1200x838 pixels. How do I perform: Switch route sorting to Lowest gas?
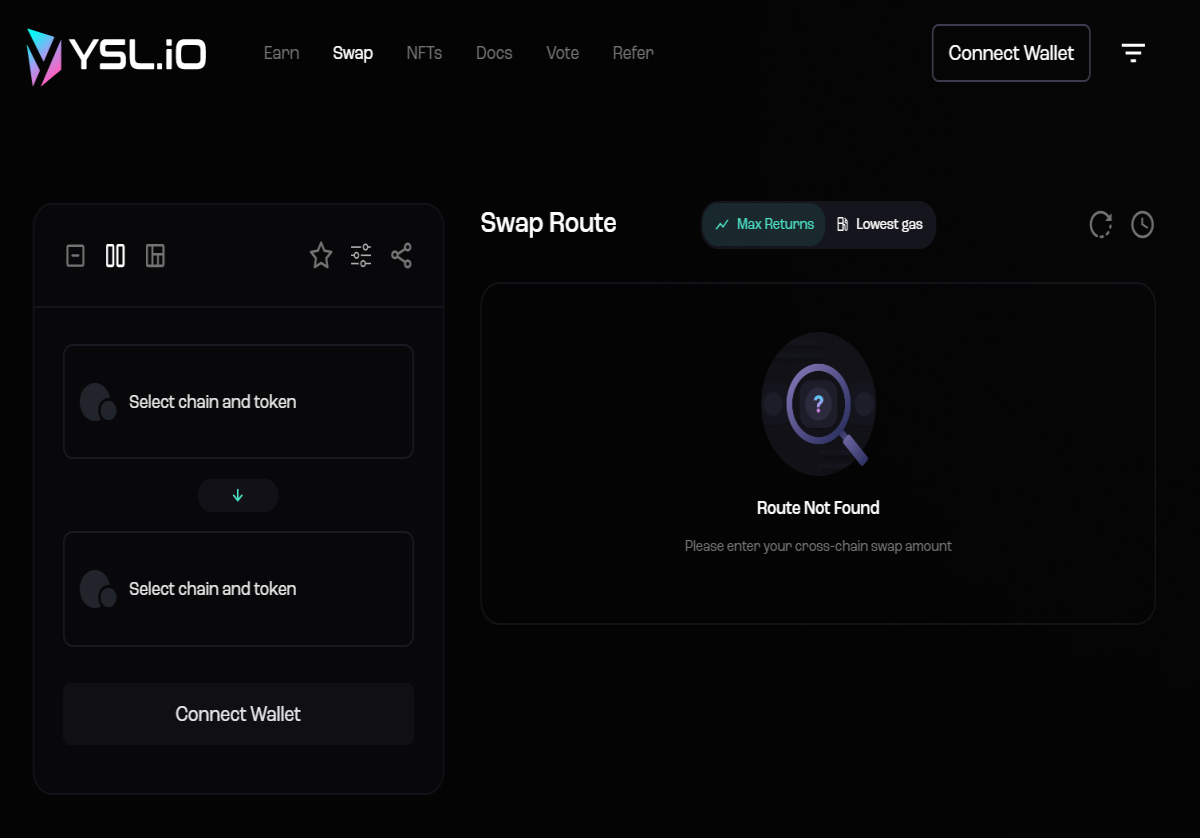click(879, 224)
